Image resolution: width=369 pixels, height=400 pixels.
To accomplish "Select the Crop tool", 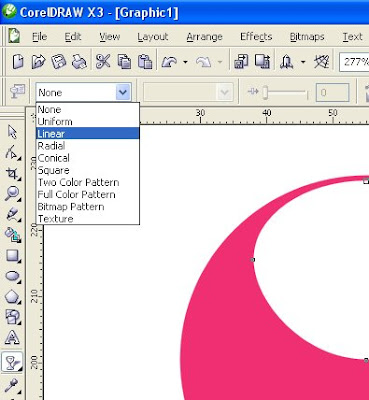I will click(x=13, y=174).
